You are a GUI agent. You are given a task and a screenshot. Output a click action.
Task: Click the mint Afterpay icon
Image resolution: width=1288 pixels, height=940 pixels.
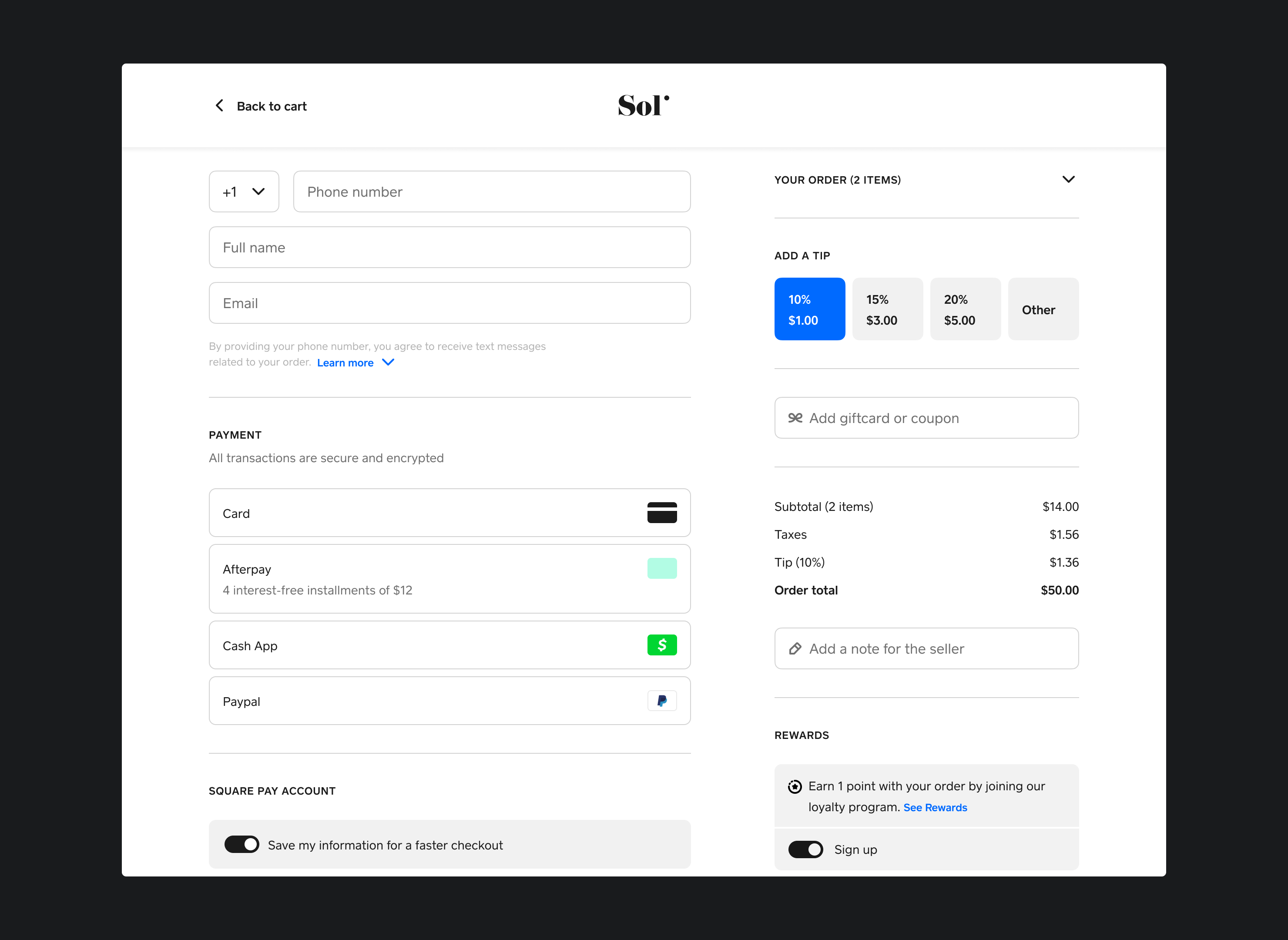(662, 567)
